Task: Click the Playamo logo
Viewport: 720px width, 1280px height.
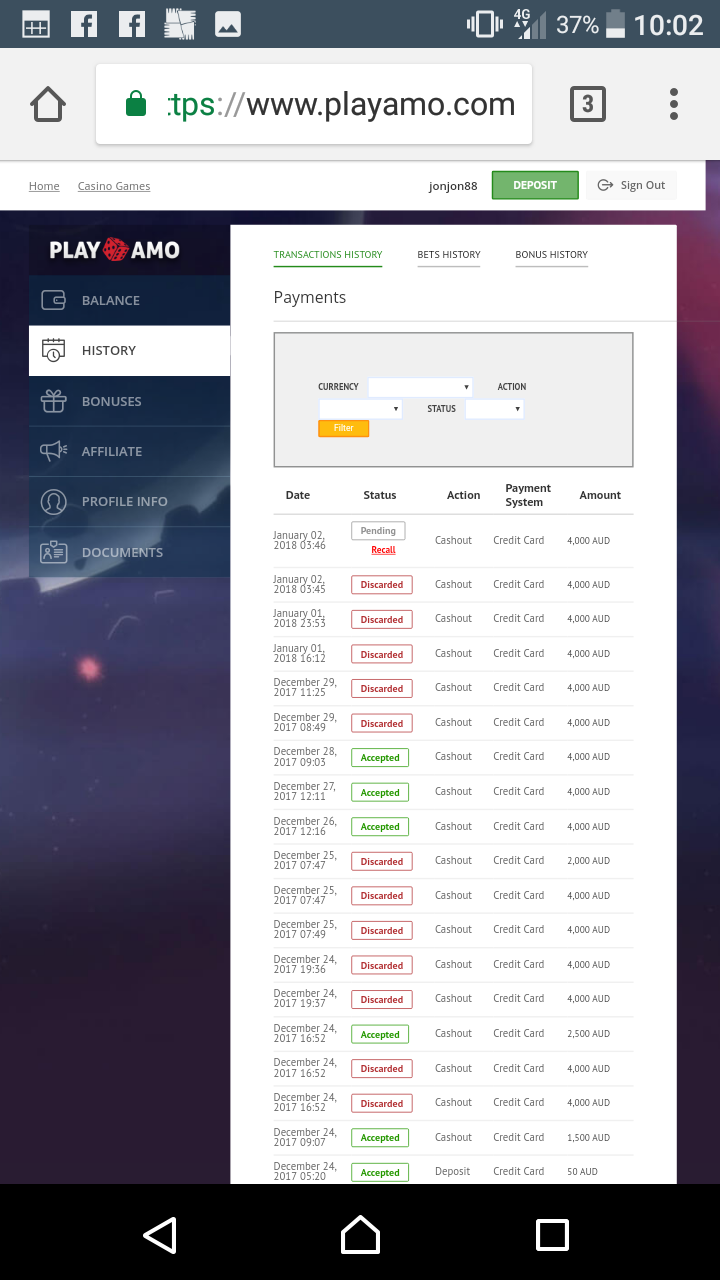Action: 115,250
